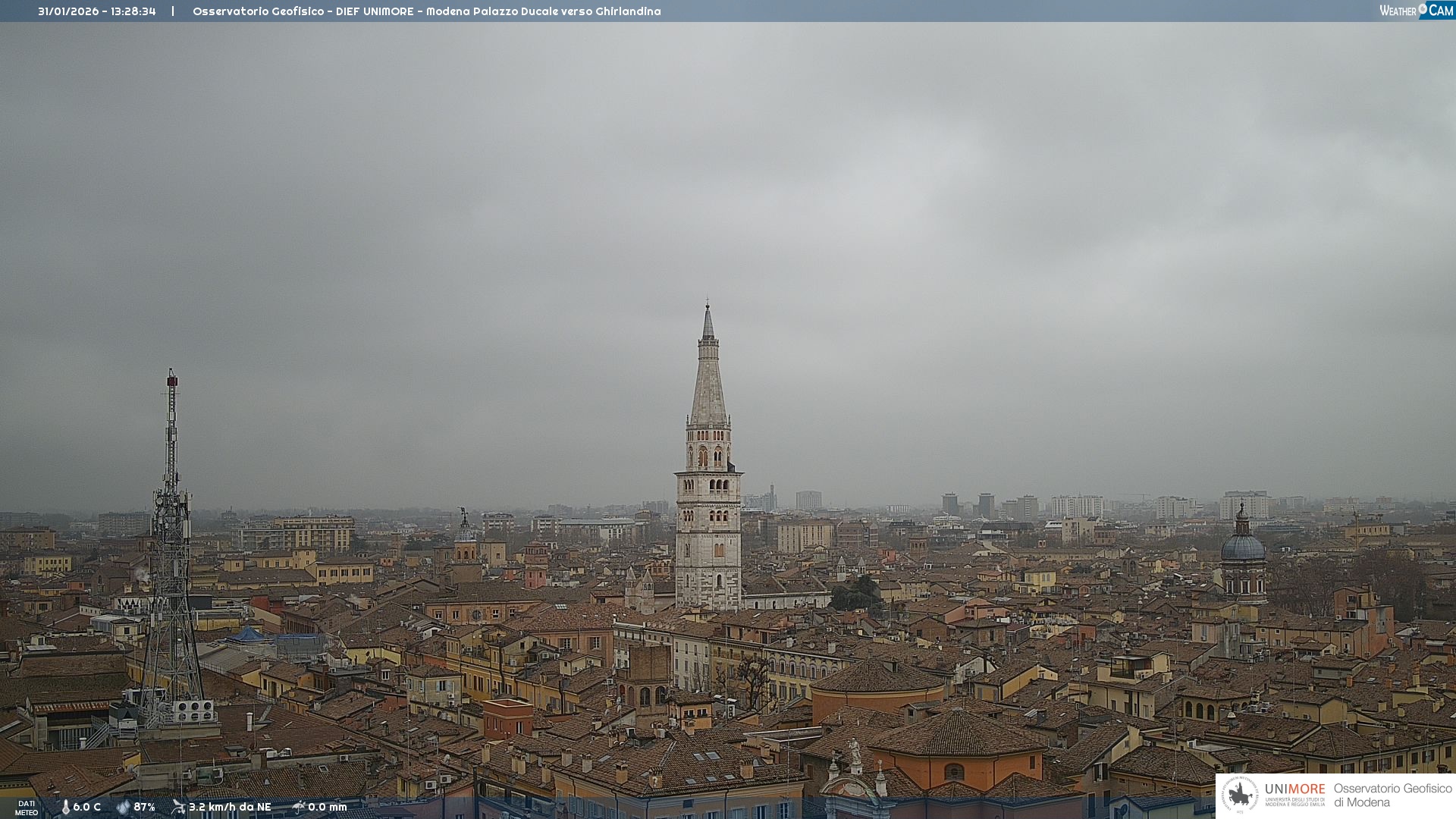Click the WeatherCam logo

coord(1415,11)
